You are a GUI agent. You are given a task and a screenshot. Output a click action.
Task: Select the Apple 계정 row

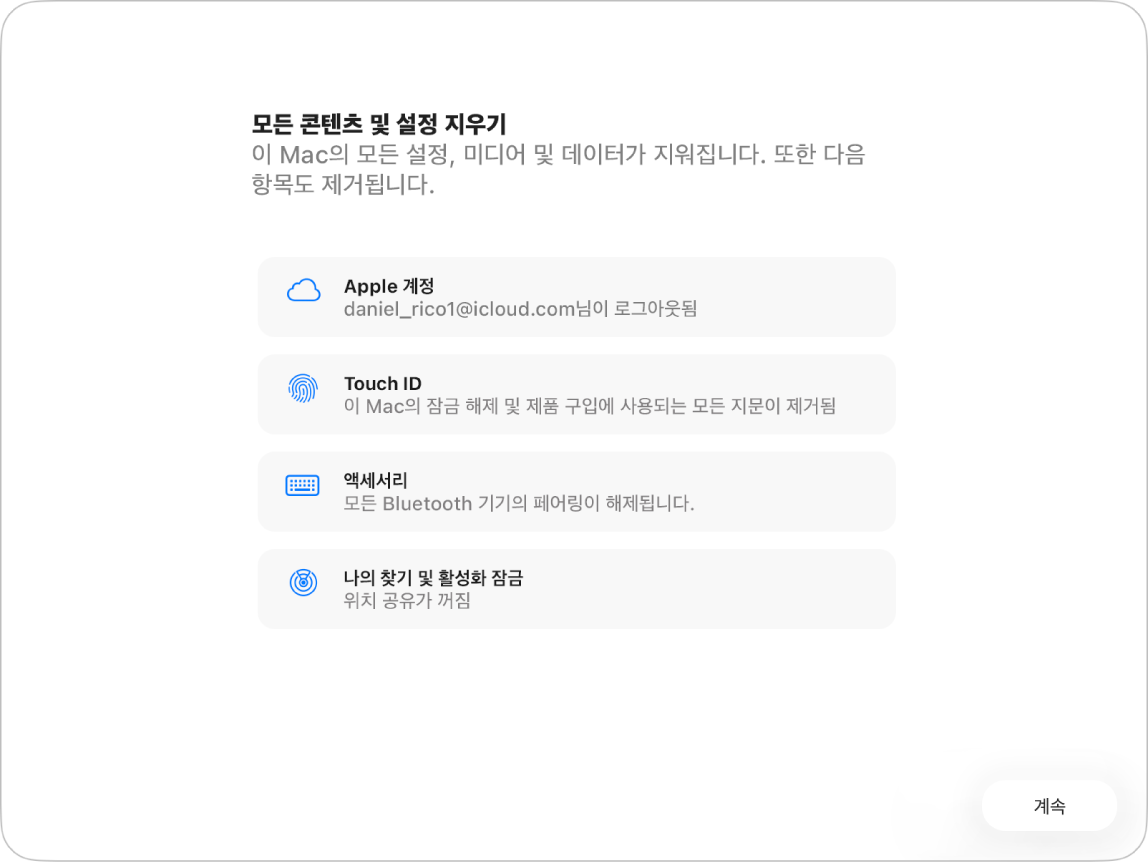[576, 296]
